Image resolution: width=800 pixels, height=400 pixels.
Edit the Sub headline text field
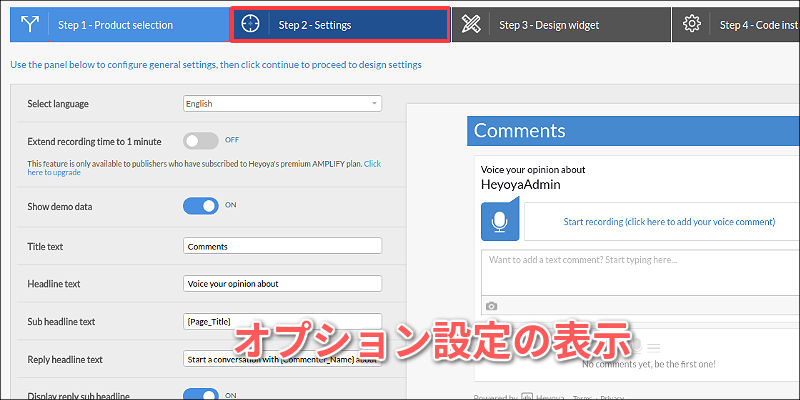282,321
